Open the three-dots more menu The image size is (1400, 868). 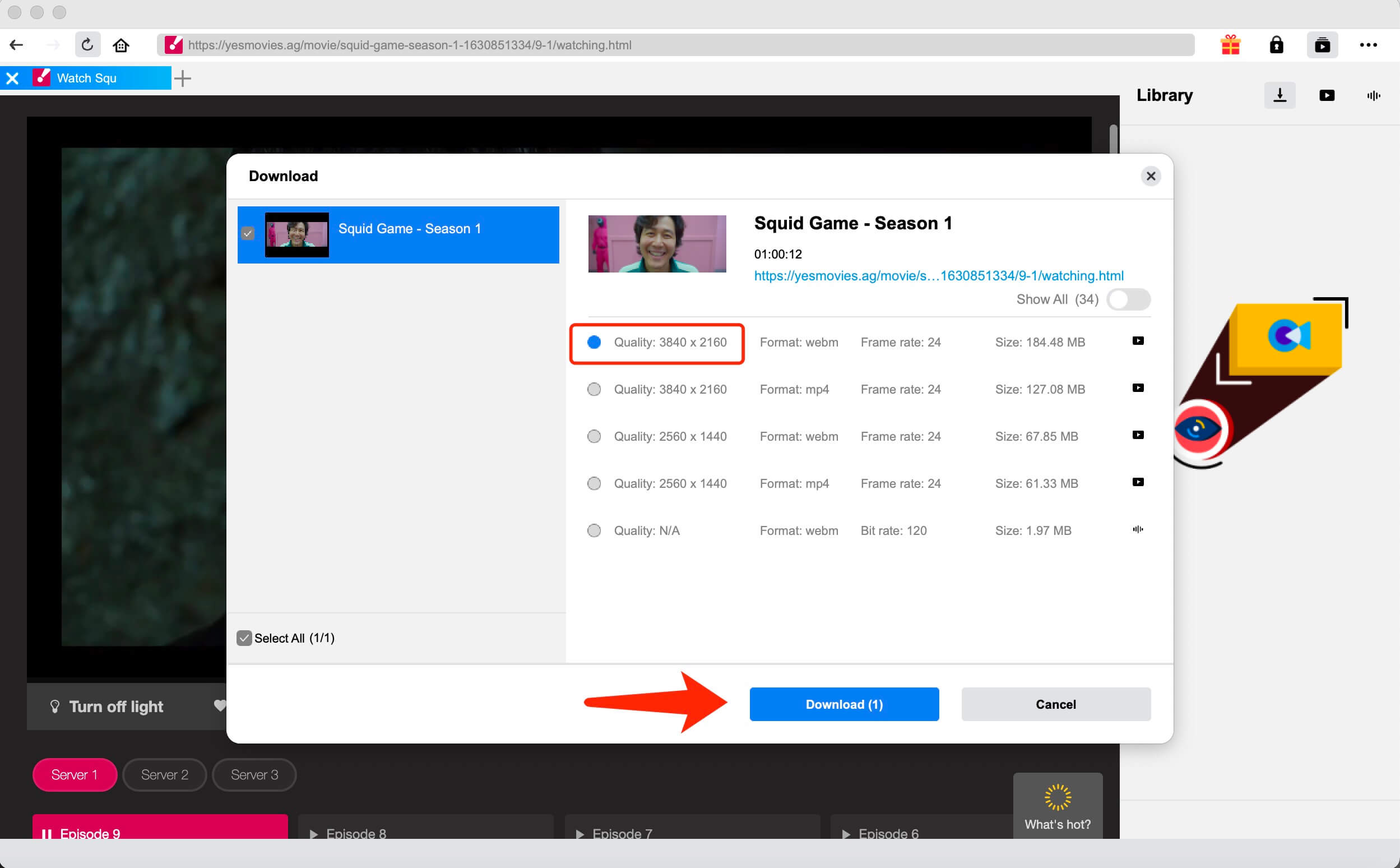coord(1368,45)
